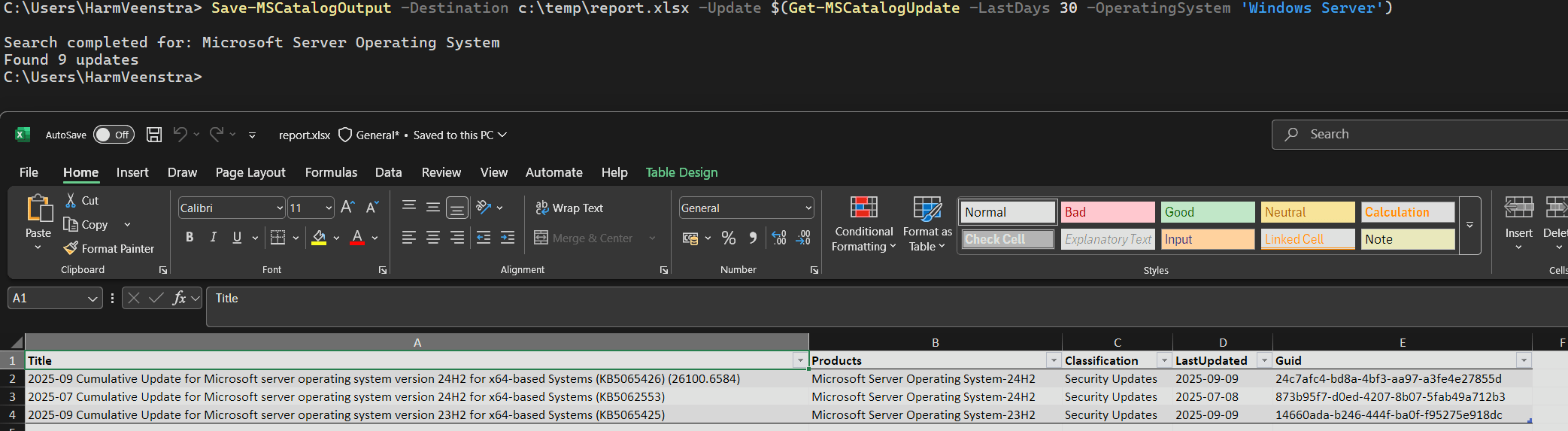Viewport: 1568px width, 431px height.
Task: Decrease font size with small A
Action: [x=372, y=208]
